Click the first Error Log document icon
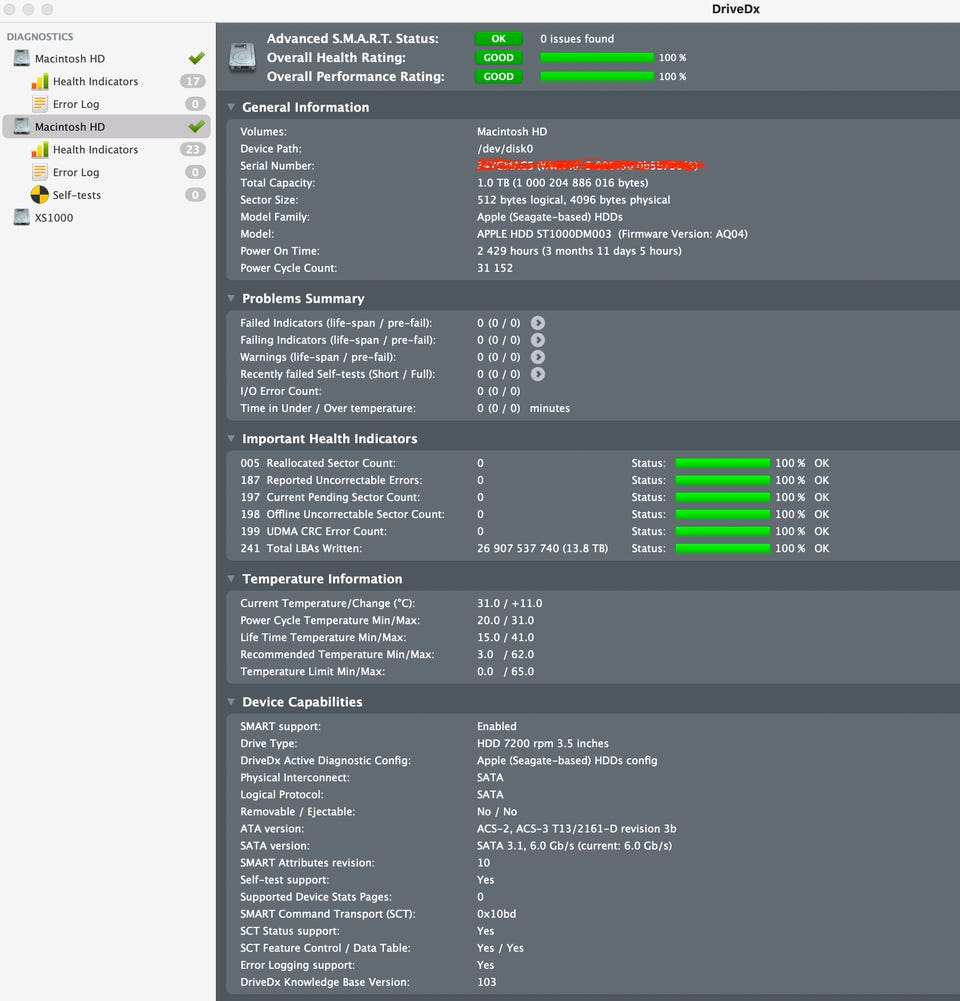The height and width of the screenshot is (1001, 960). pyautogui.click(x=40, y=103)
